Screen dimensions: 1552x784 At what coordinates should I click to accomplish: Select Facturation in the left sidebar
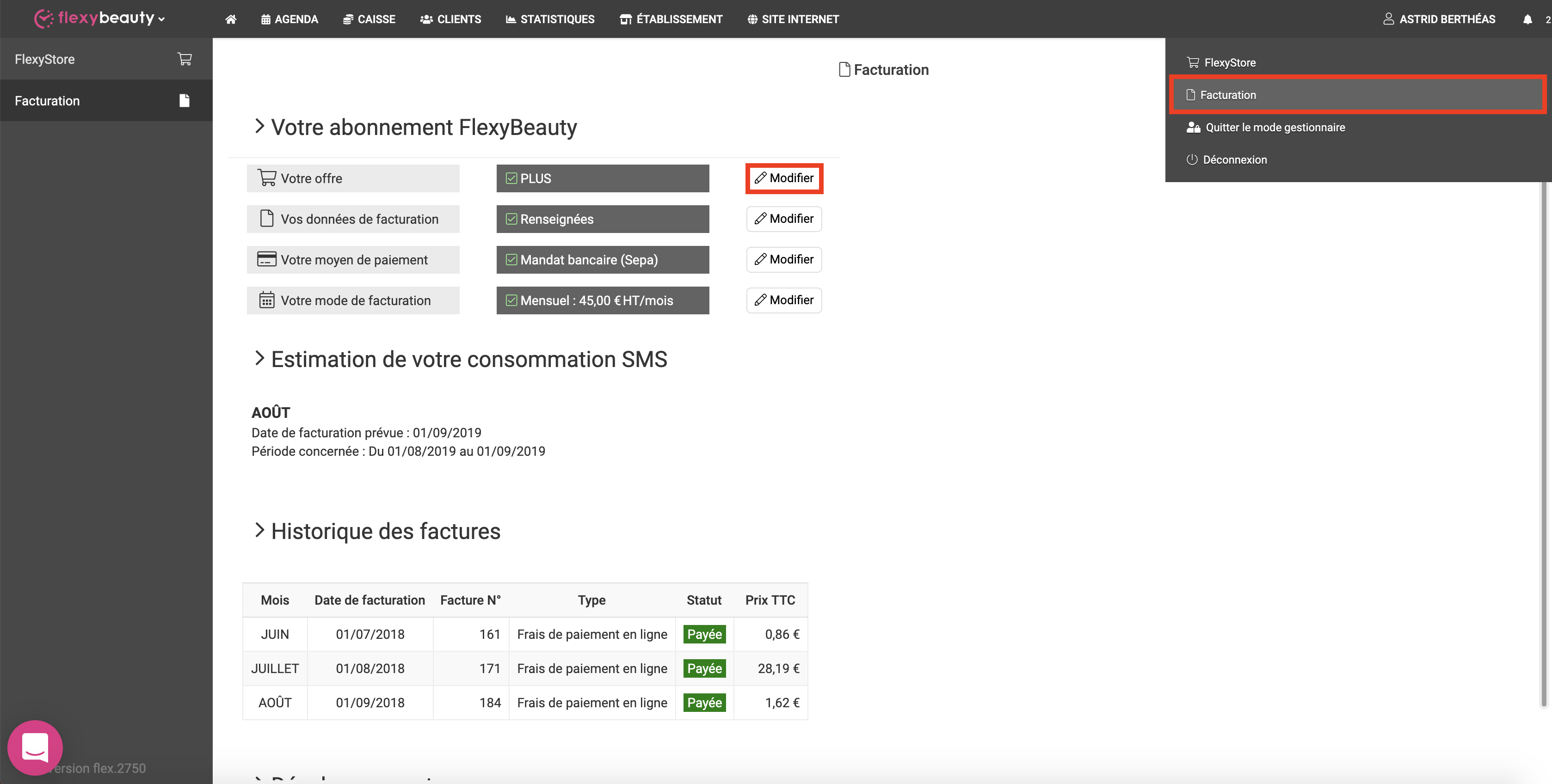pos(106,101)
